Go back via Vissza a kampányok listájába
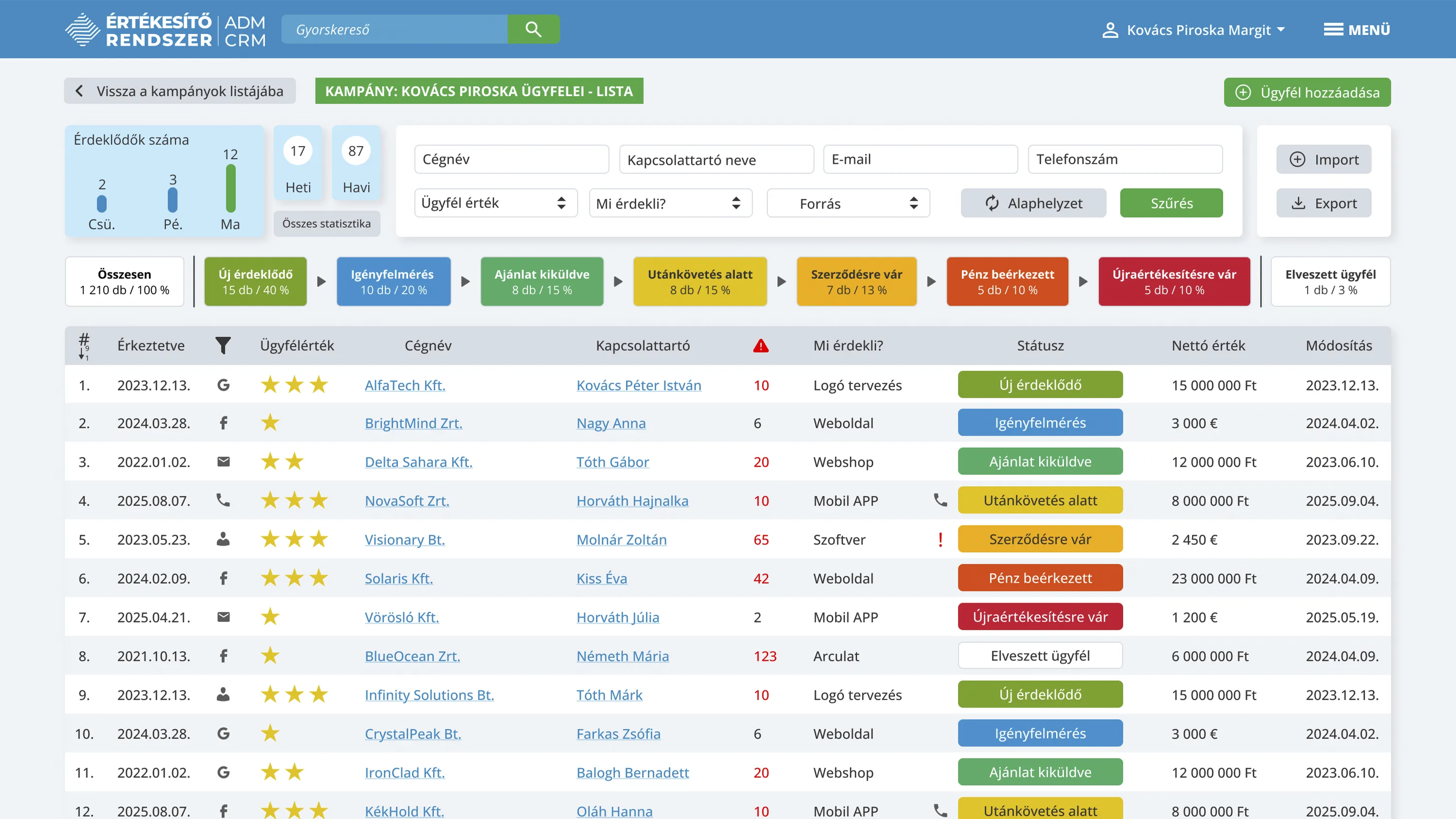The width and height of the screenshot is (1456, 819). [180, 91]
